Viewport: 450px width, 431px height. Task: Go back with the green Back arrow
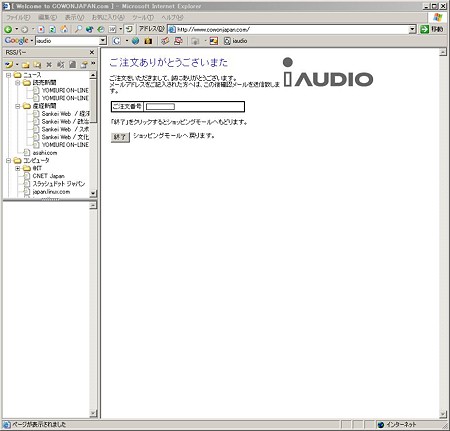coord(8,30)
